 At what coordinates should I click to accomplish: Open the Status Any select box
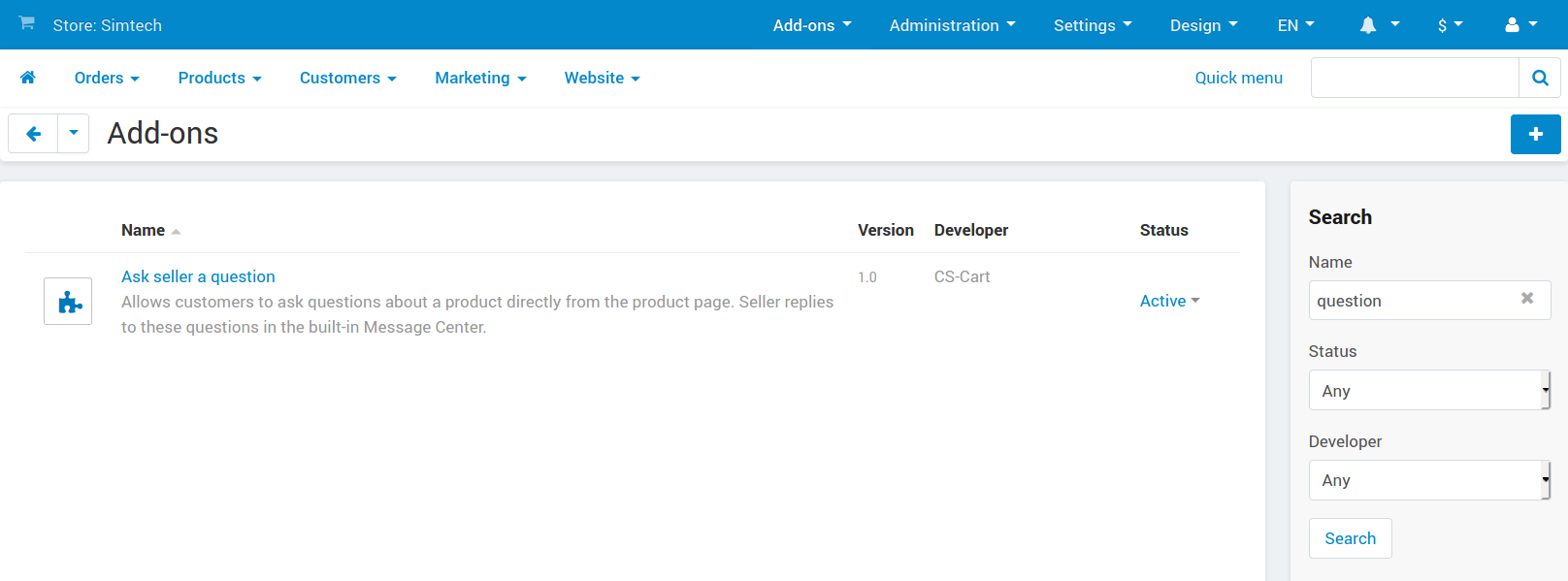[x=1429, y=390]
